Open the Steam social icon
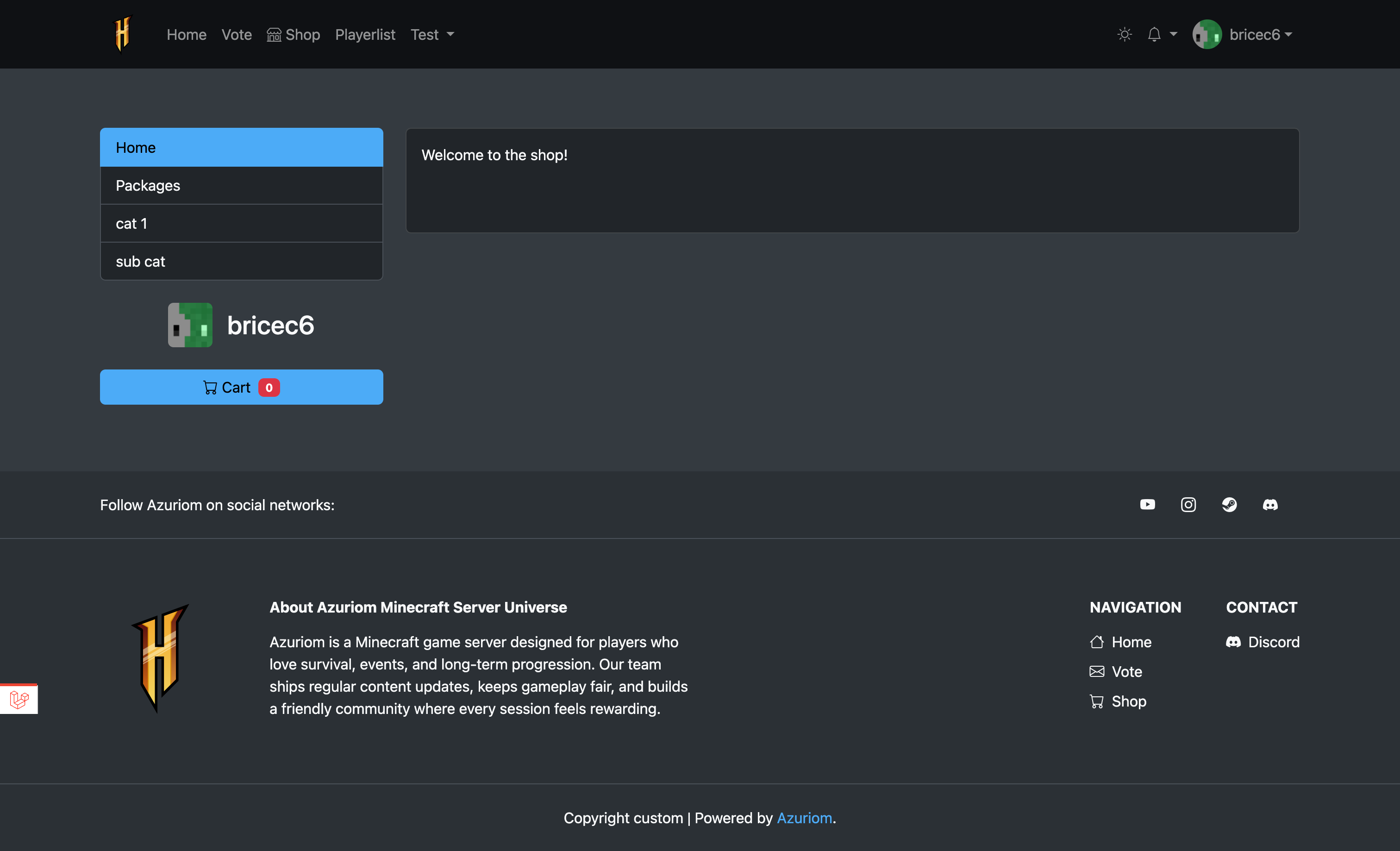The height and width of the screenshot is (851, 1400). point(1229,505)
